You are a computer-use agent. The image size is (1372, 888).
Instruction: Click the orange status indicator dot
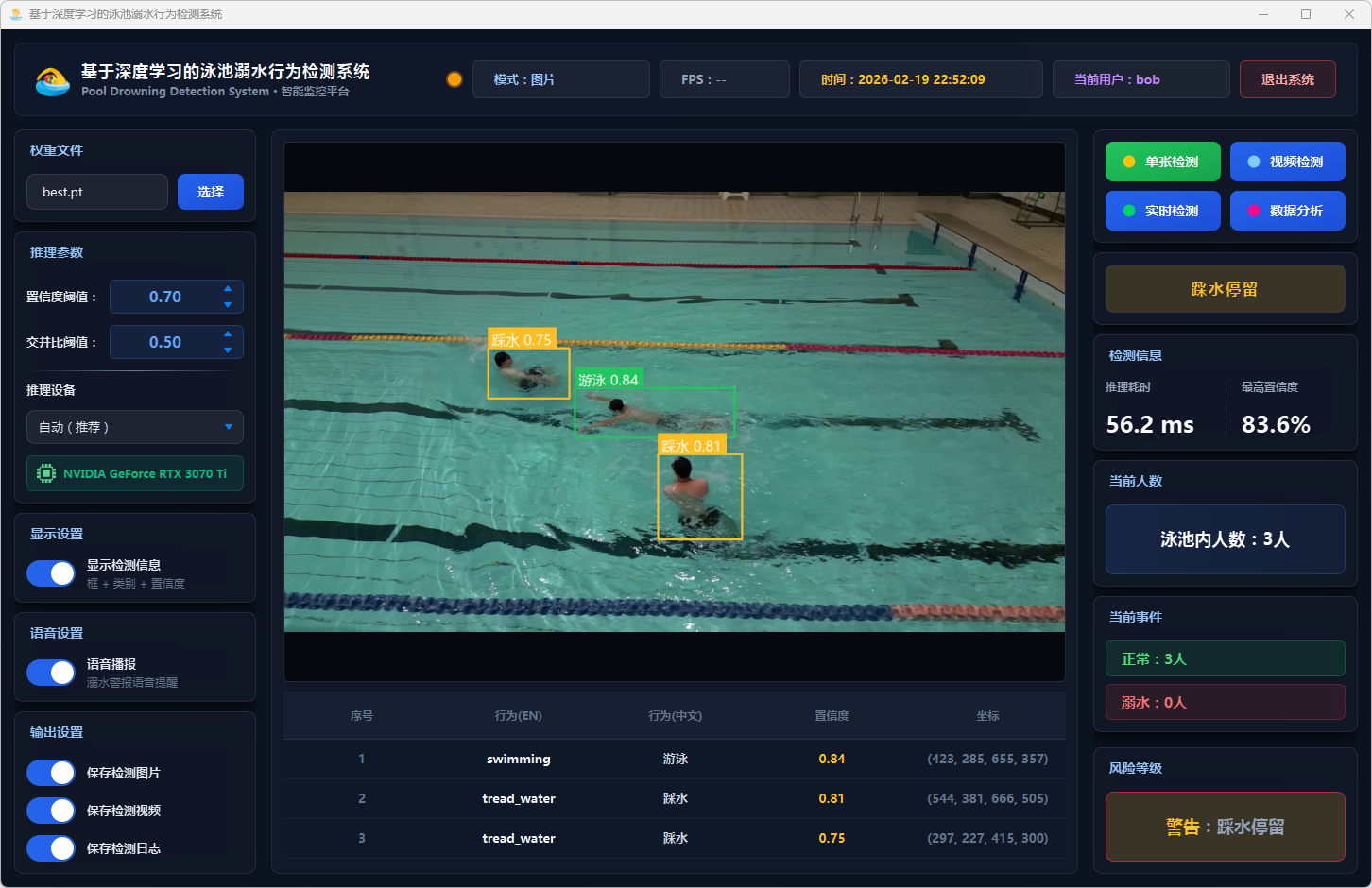click(454, 79)
